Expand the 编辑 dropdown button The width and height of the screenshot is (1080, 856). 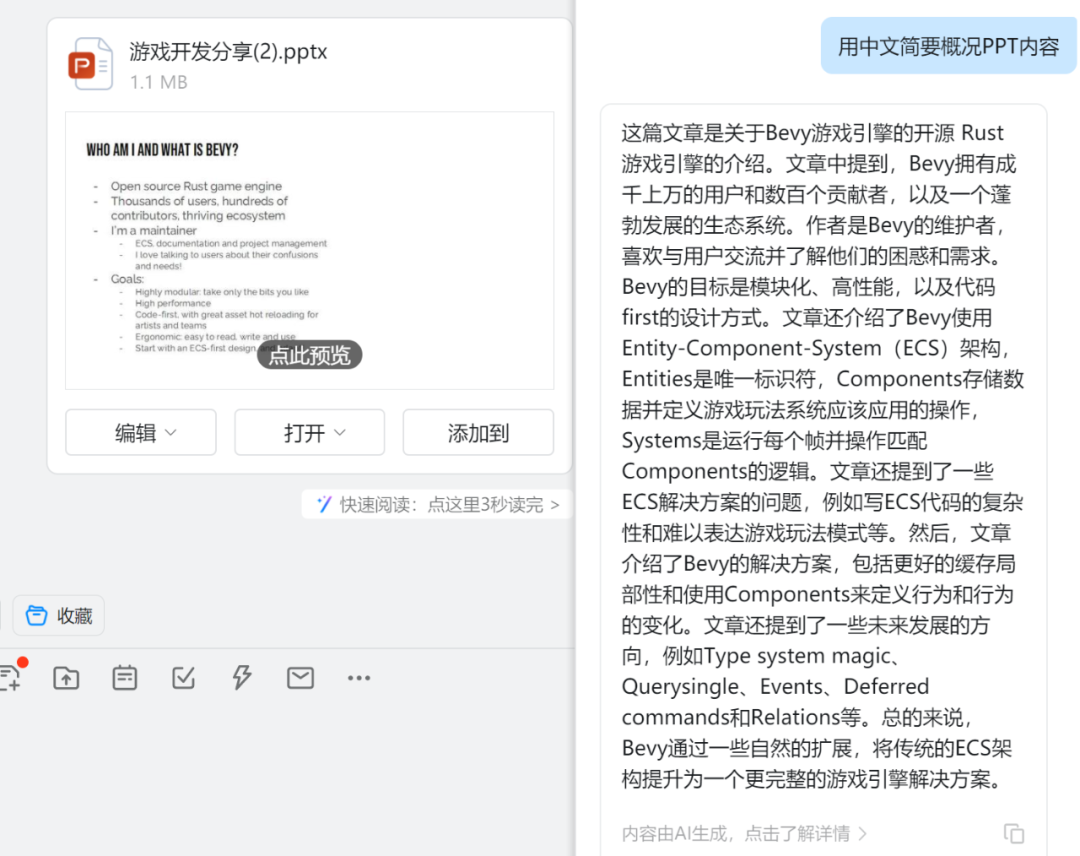pos(141,432)
